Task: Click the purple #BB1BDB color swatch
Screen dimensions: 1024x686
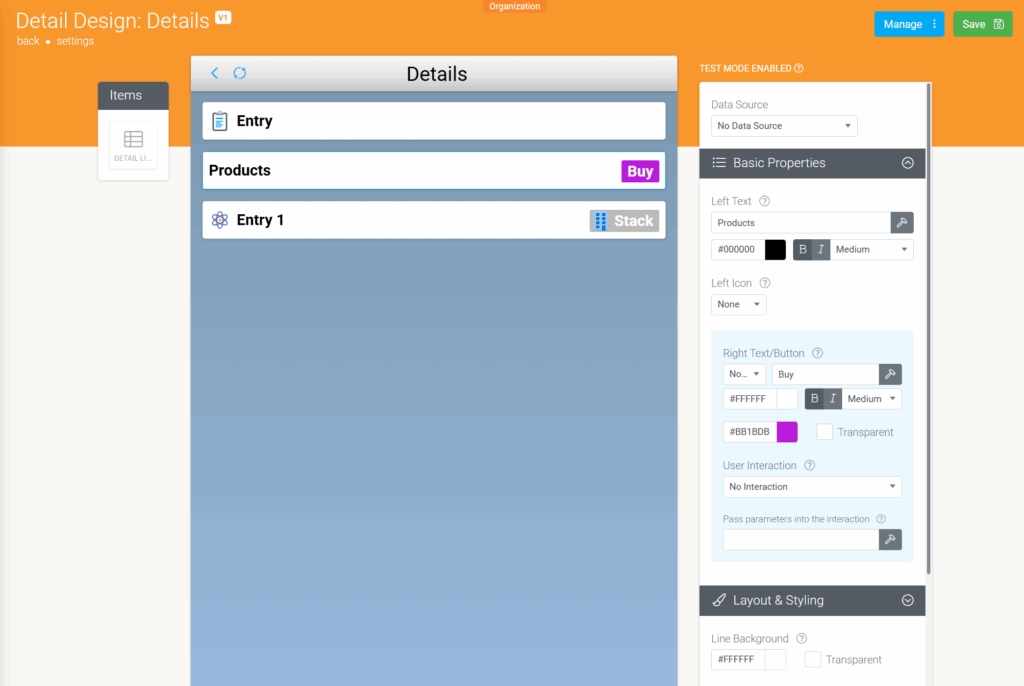Action: (787, 432)
